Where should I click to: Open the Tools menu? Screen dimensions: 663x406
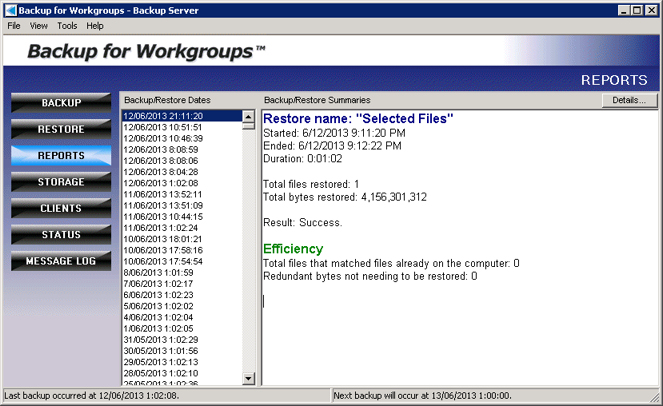67,26
